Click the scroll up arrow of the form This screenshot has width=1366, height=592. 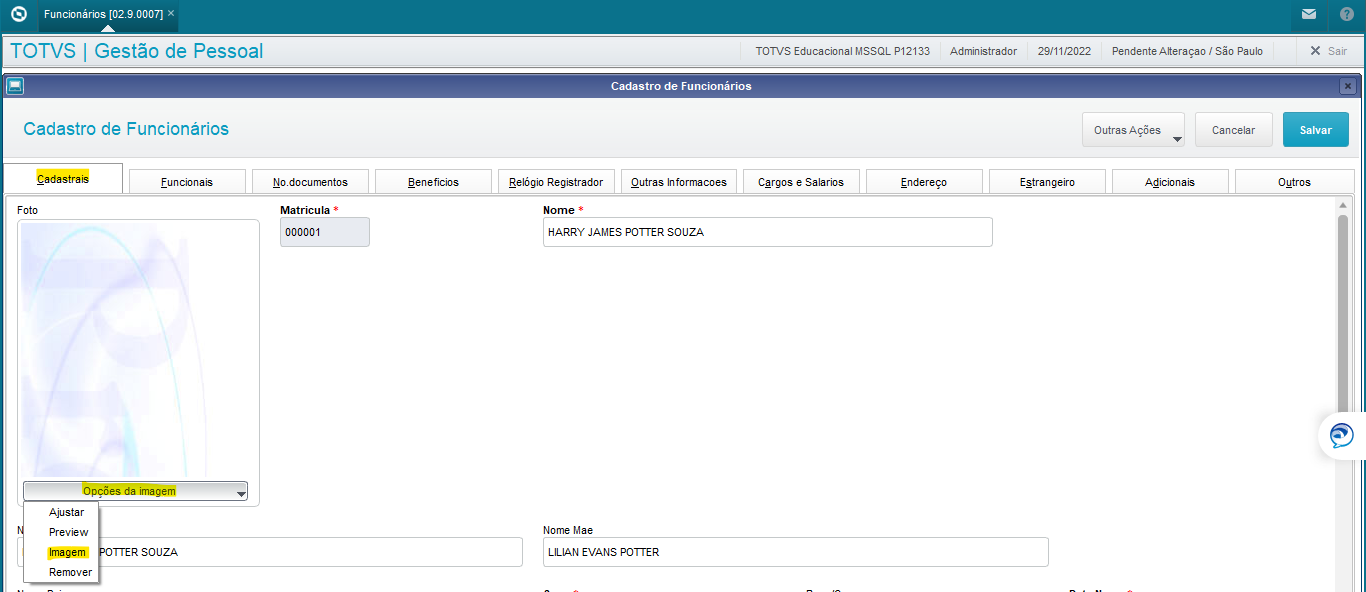[x=1343, y=205]
